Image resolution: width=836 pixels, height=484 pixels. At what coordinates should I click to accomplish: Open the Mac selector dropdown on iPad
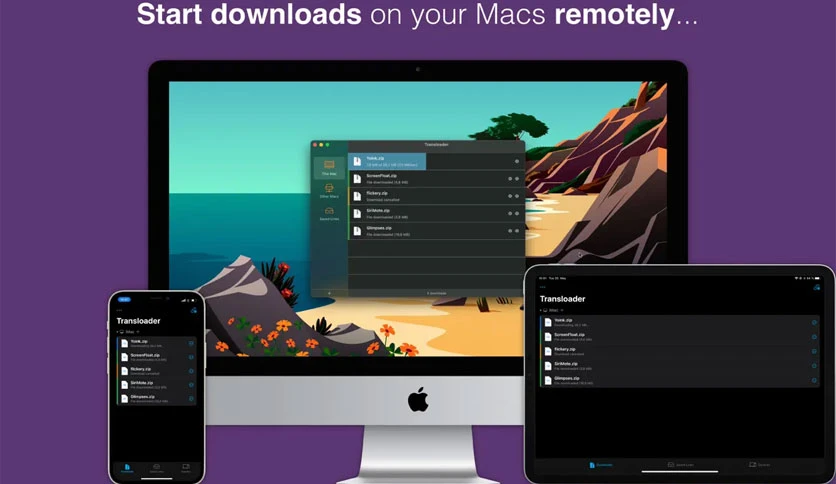click(551, 310)
